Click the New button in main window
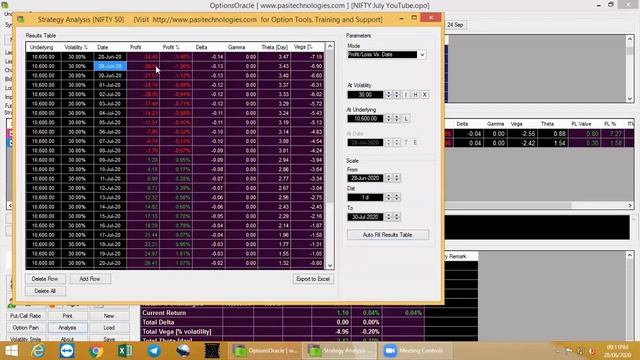The width and height of the screenshot is (640, 360). tap(109, 316)
